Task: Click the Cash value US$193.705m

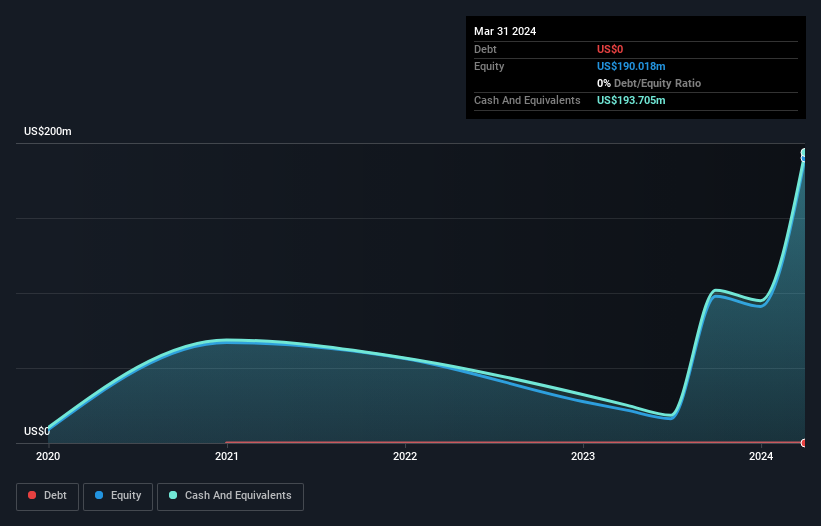Action: click(631, 100)
